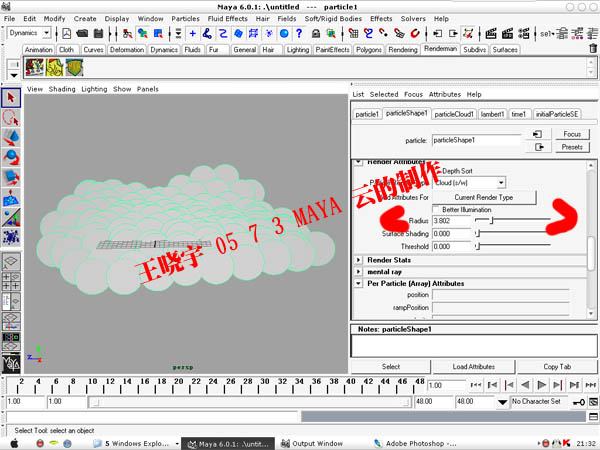Click the render current frame clapper icon
This screenshot has height=450, width=600.
click(491, 34)
